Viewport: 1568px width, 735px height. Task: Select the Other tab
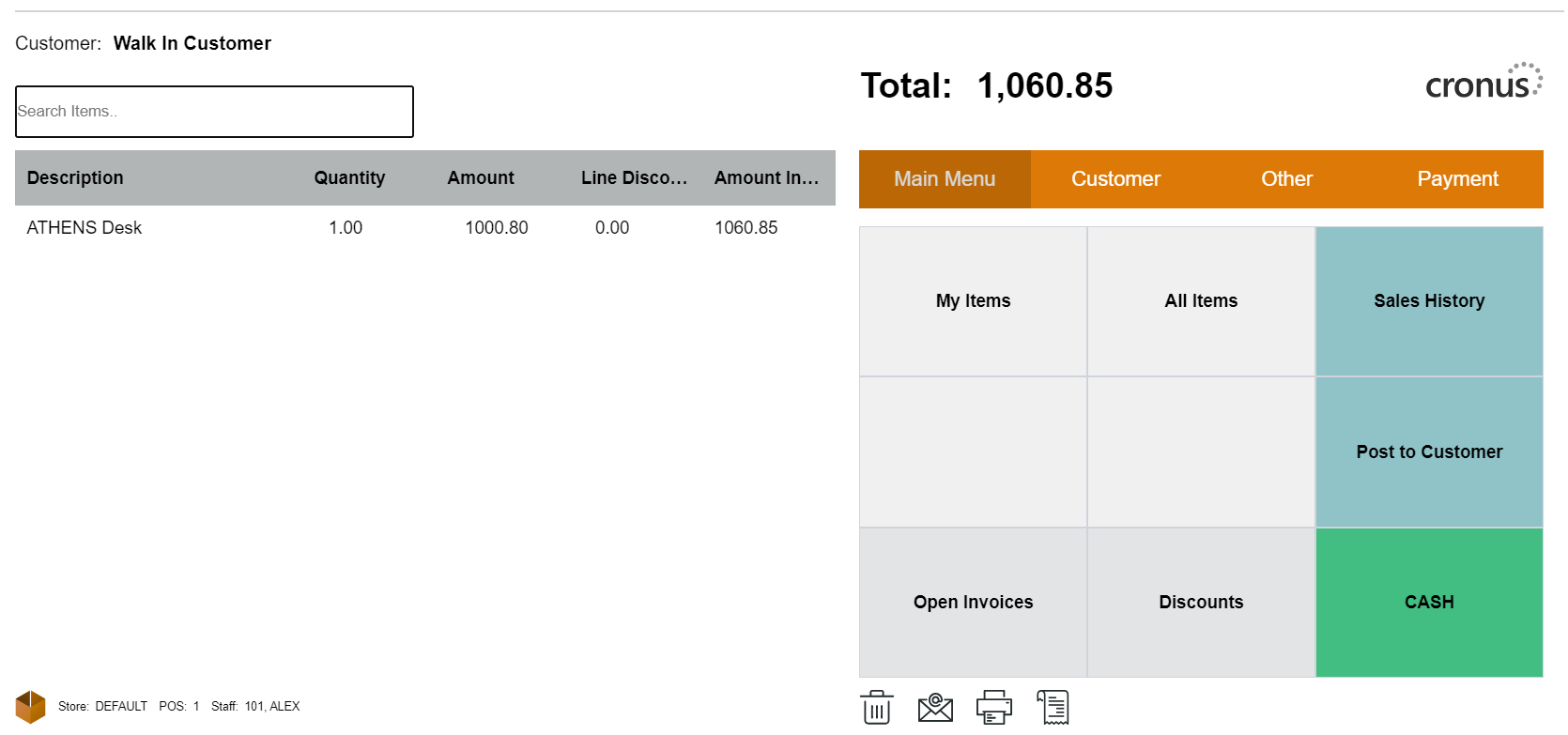coord(1286,179)
